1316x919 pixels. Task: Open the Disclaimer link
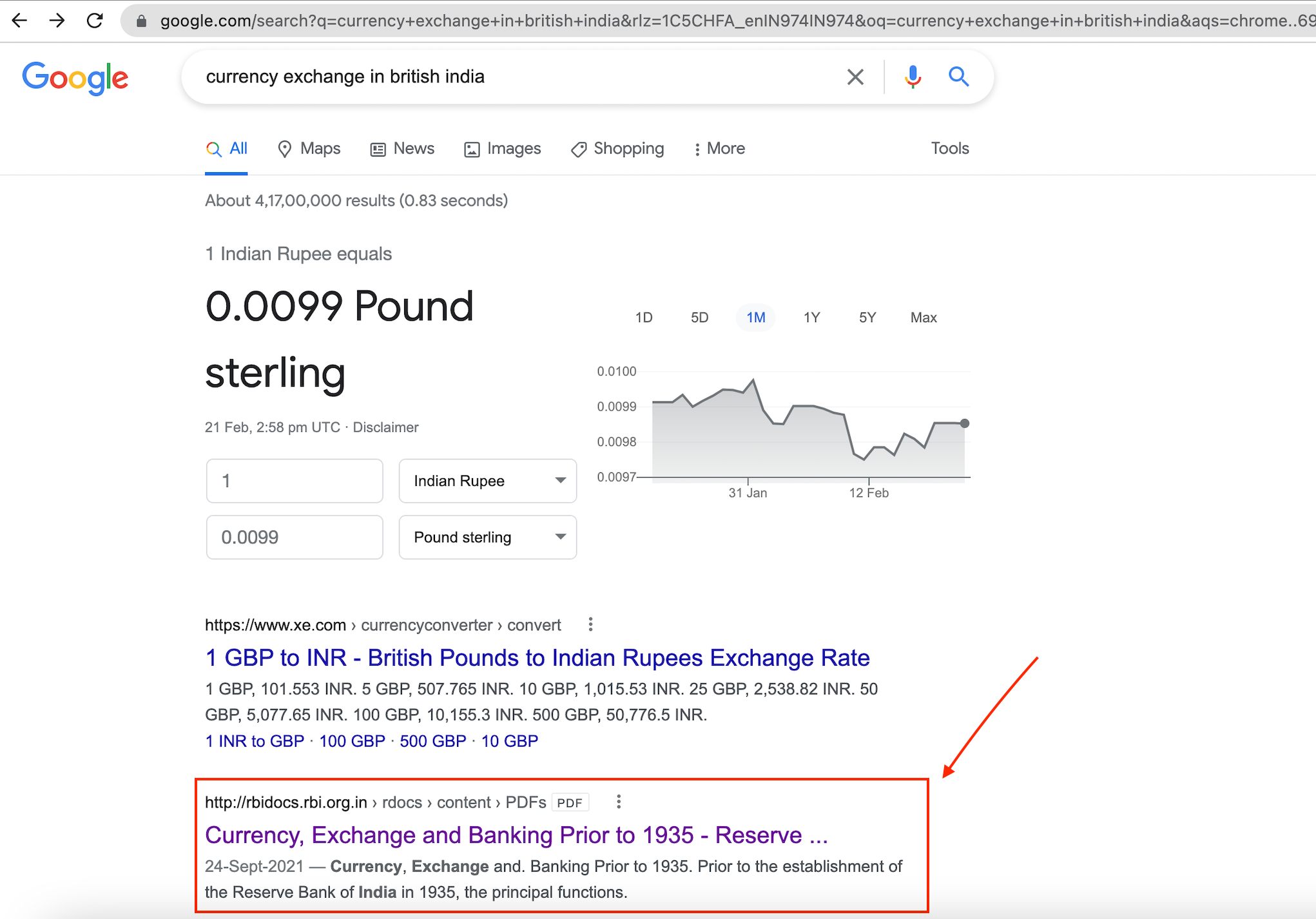(x=386, y=427)
